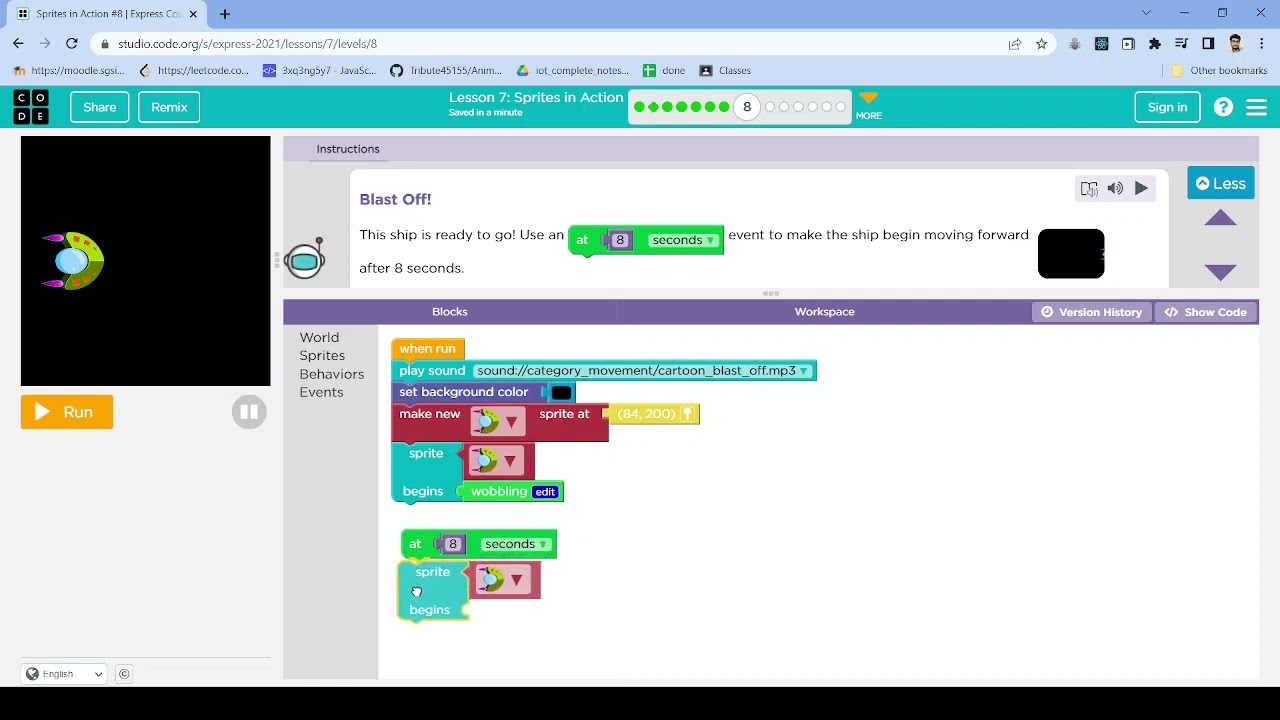Play the instructions audio

(x=1141, y=188)
